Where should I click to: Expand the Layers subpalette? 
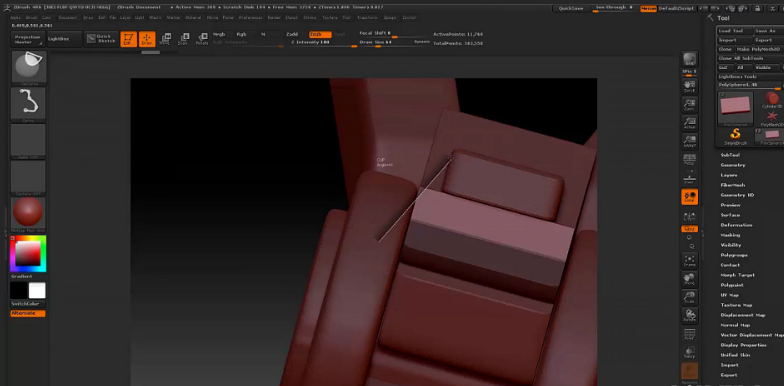coord(728,175)
